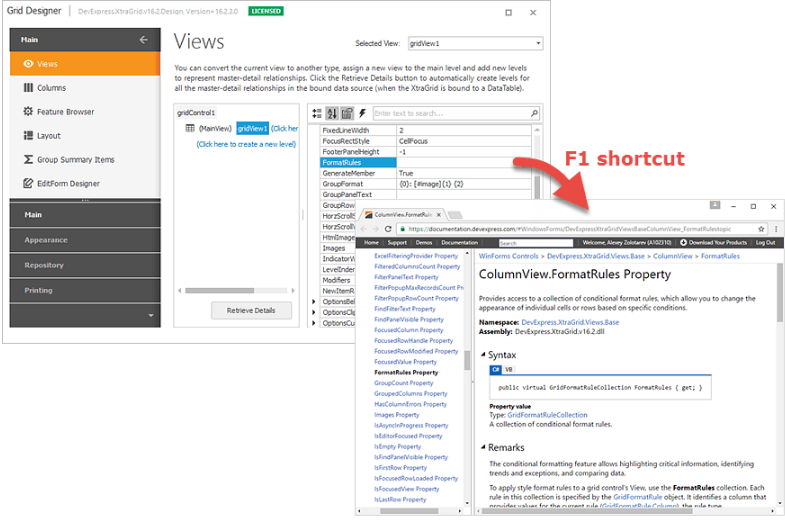785x520 pixels.
Task: Expand the sidebar bottom dropdown arrow
Action: pos(151,316)
